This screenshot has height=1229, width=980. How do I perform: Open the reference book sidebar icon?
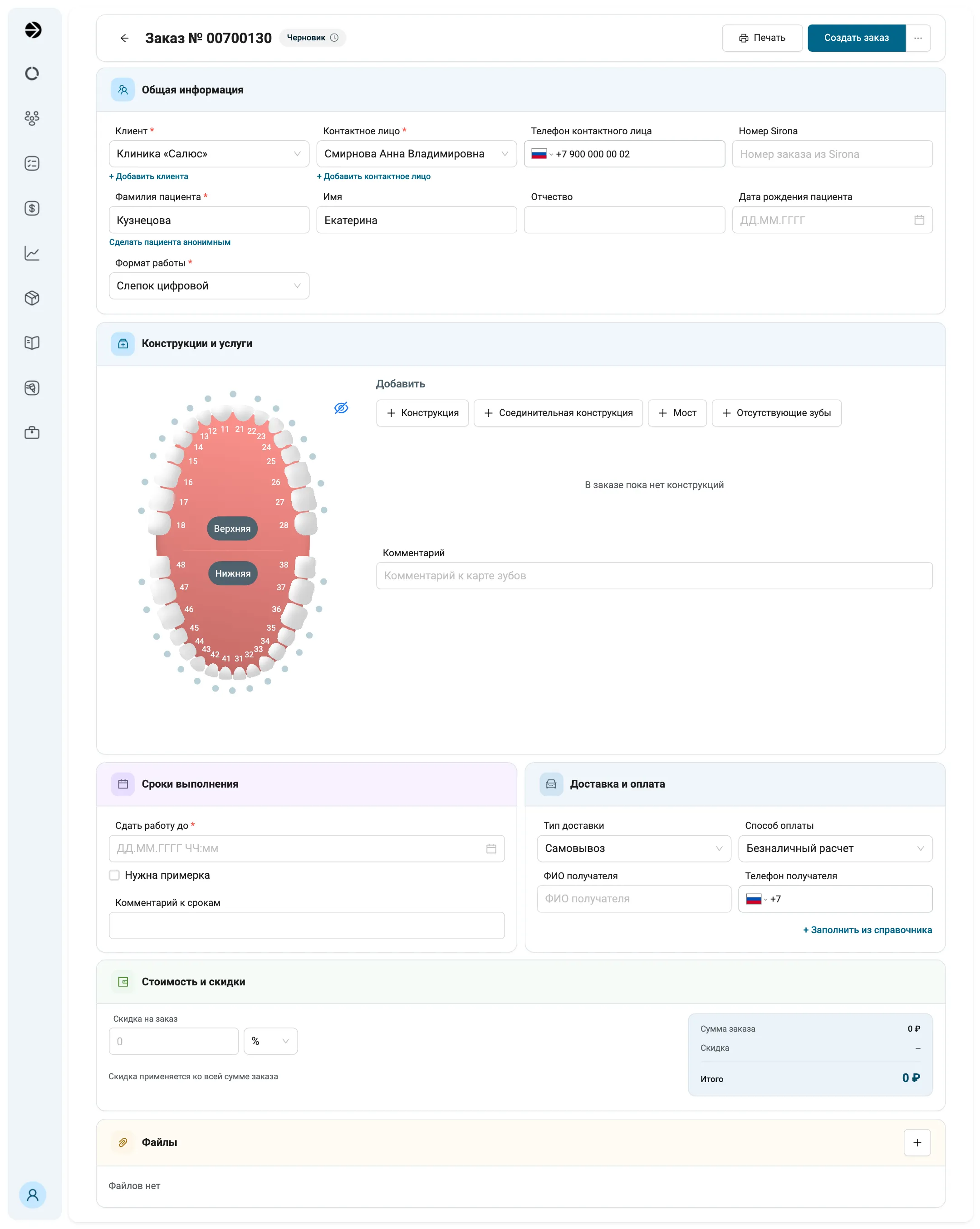click(32, 343)
